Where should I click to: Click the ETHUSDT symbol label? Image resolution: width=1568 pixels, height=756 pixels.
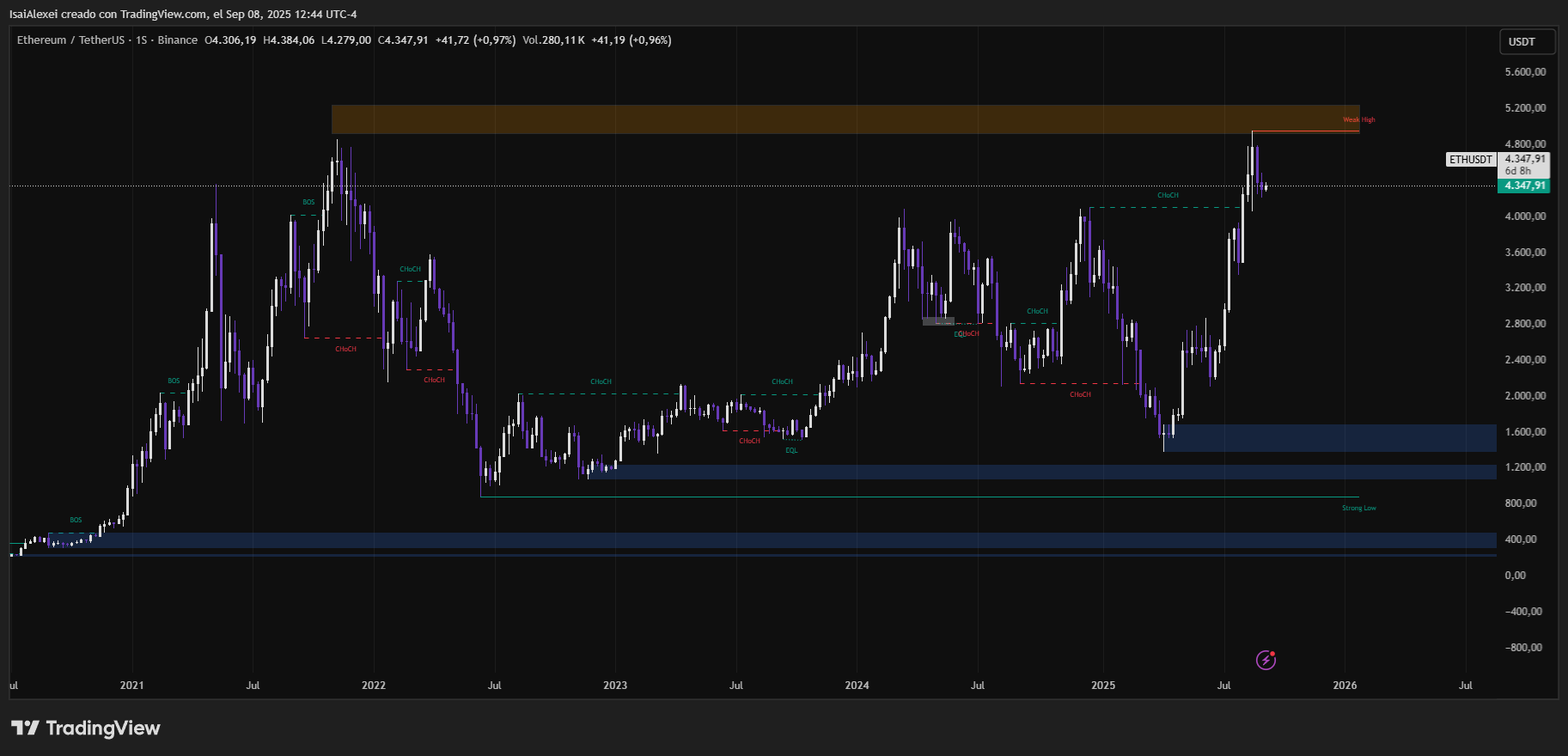(1471, 160)
